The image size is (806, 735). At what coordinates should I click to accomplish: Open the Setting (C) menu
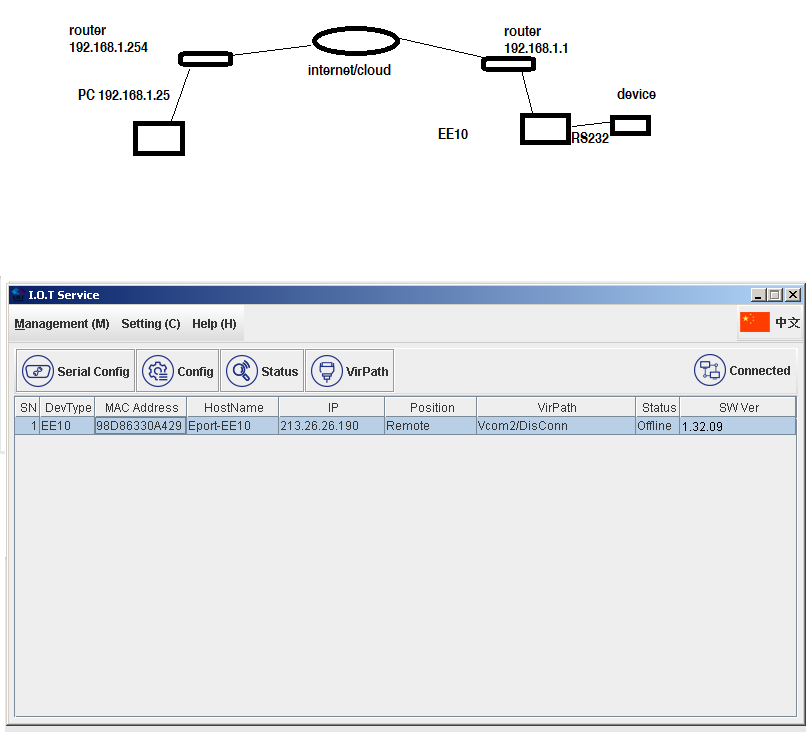point(151,324)
